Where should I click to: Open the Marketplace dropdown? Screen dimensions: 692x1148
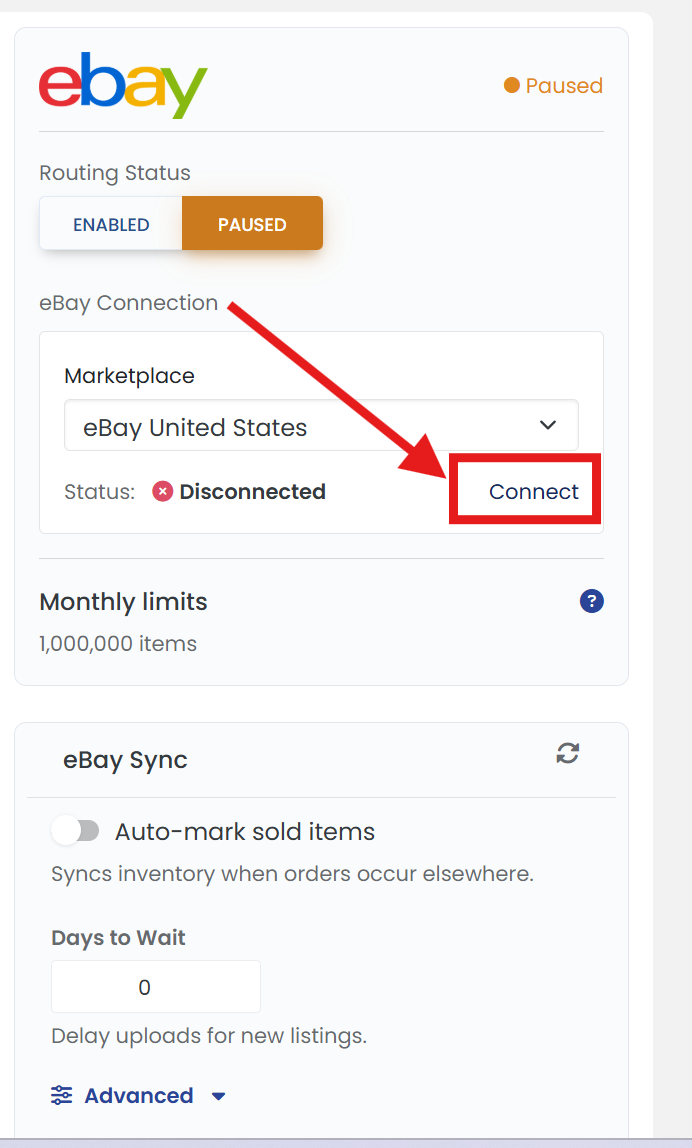[321, 425]
